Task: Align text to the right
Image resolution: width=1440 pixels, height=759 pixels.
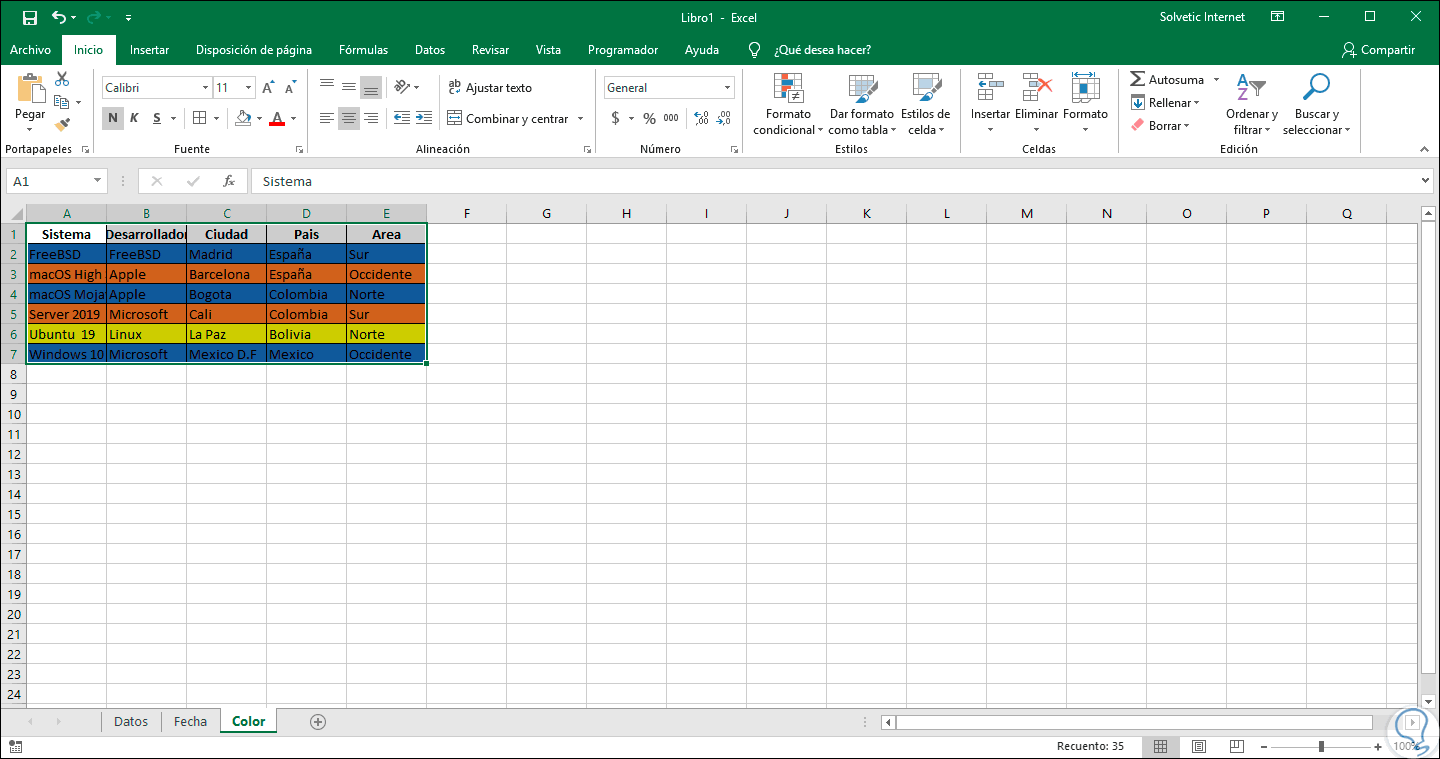Action: tap(371, 118)
